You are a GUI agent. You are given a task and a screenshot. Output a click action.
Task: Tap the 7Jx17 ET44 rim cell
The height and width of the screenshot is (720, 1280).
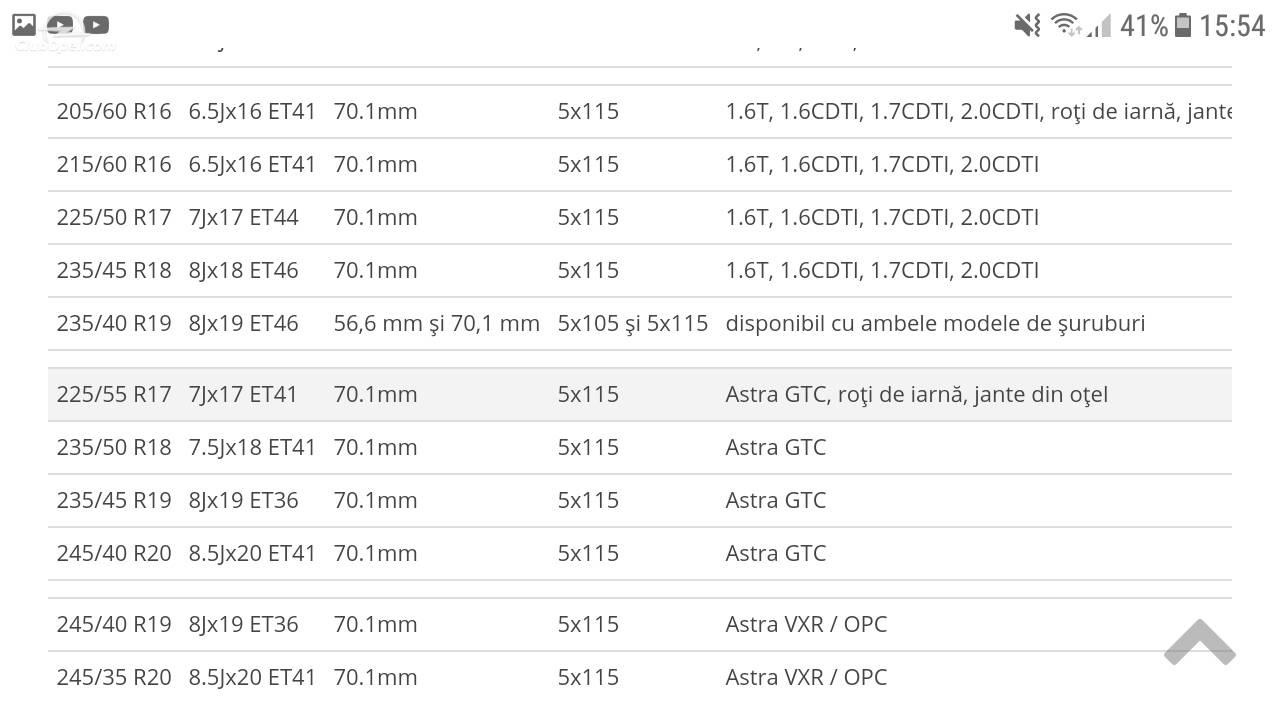pos(243,217)
